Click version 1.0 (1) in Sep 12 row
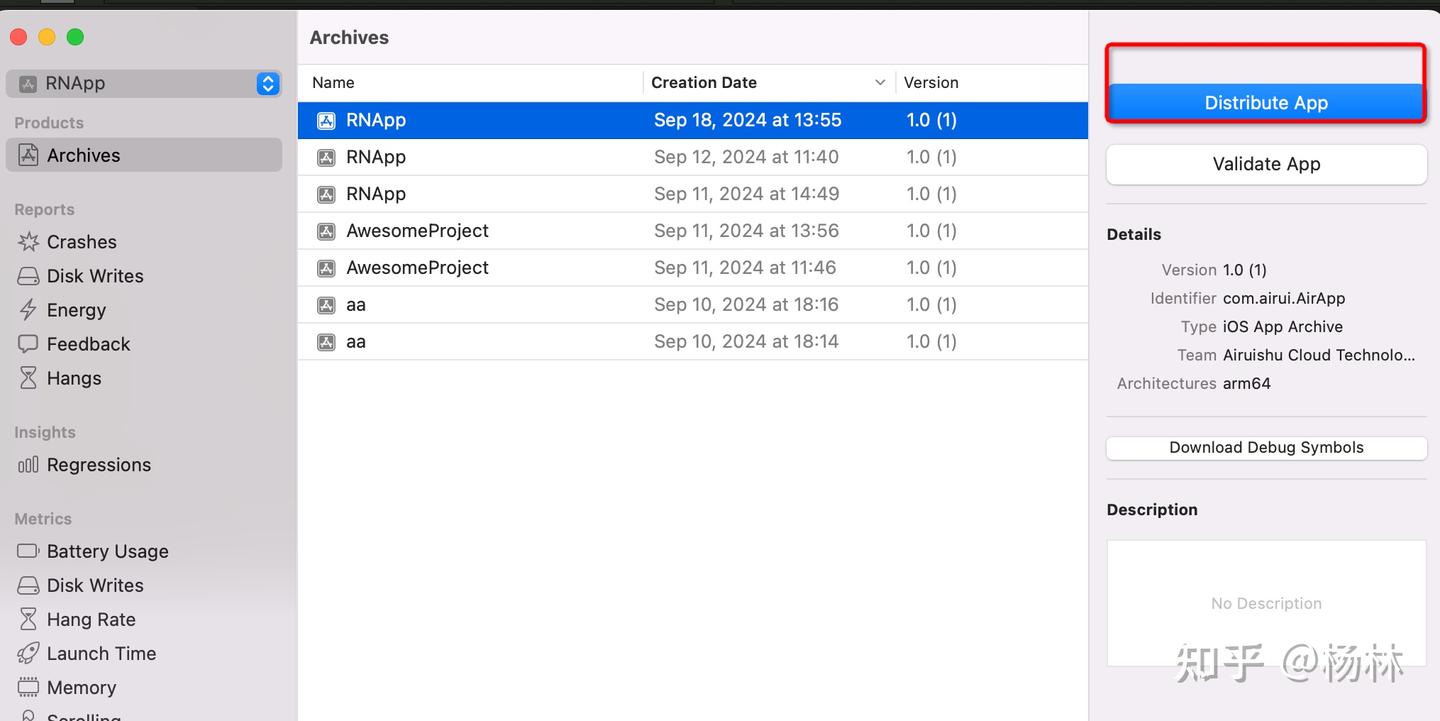This screenshot has height=721, width=1440. [932, 157]
